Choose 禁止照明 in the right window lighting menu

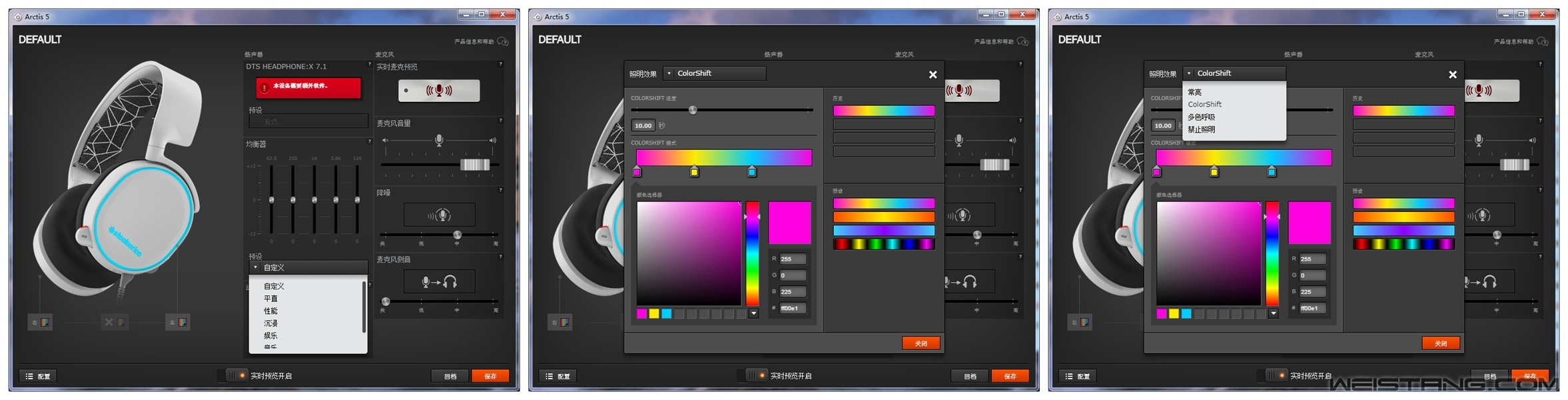[x=1201, y=129]
